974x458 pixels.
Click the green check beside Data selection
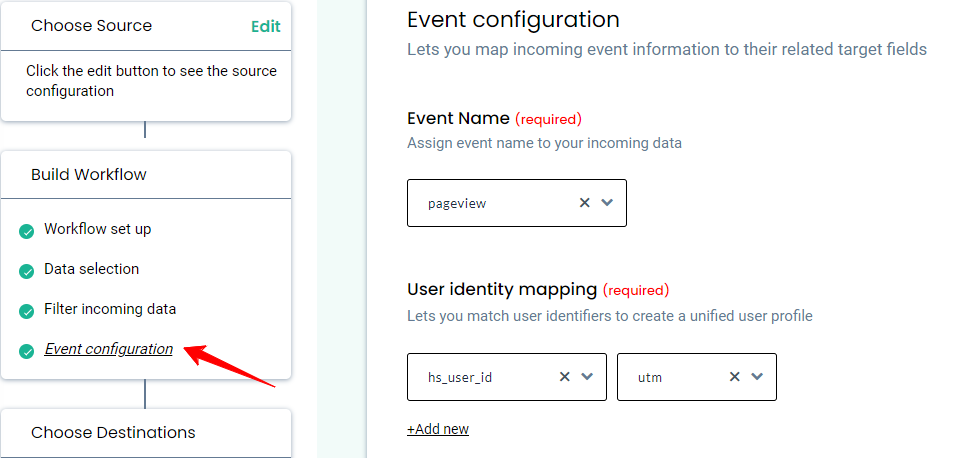26,272
